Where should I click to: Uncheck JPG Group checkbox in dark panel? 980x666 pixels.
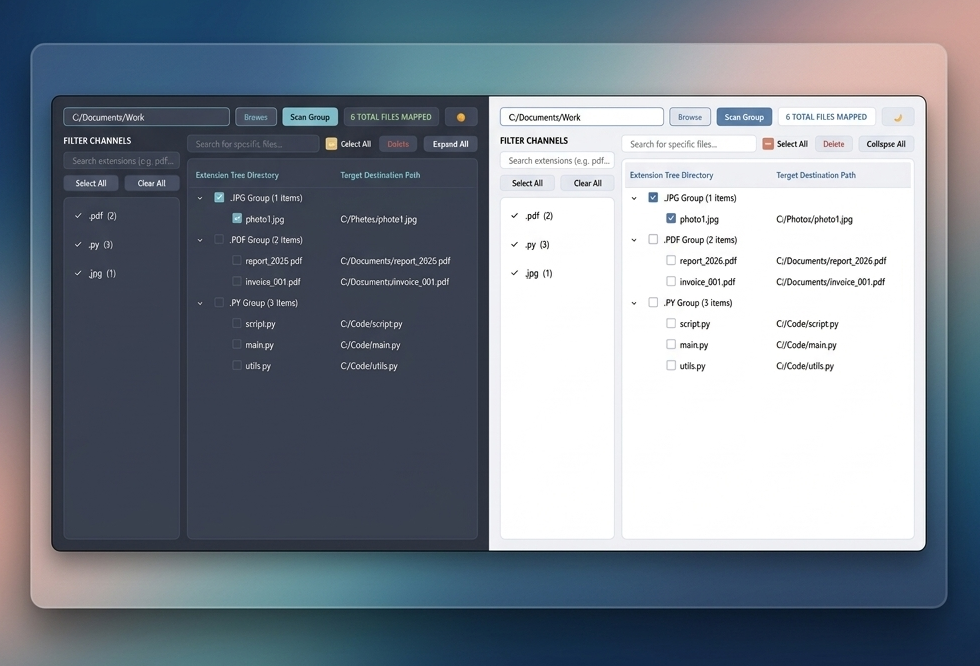click(x=219, y=197)
